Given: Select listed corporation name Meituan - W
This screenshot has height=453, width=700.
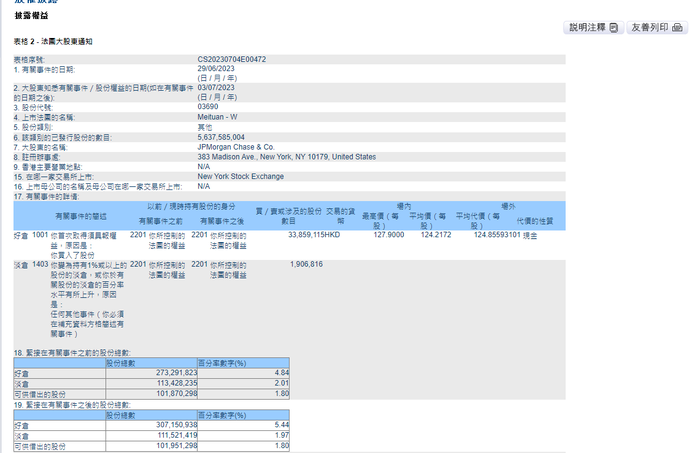Looking at the screenshot, I should (217, 117).
